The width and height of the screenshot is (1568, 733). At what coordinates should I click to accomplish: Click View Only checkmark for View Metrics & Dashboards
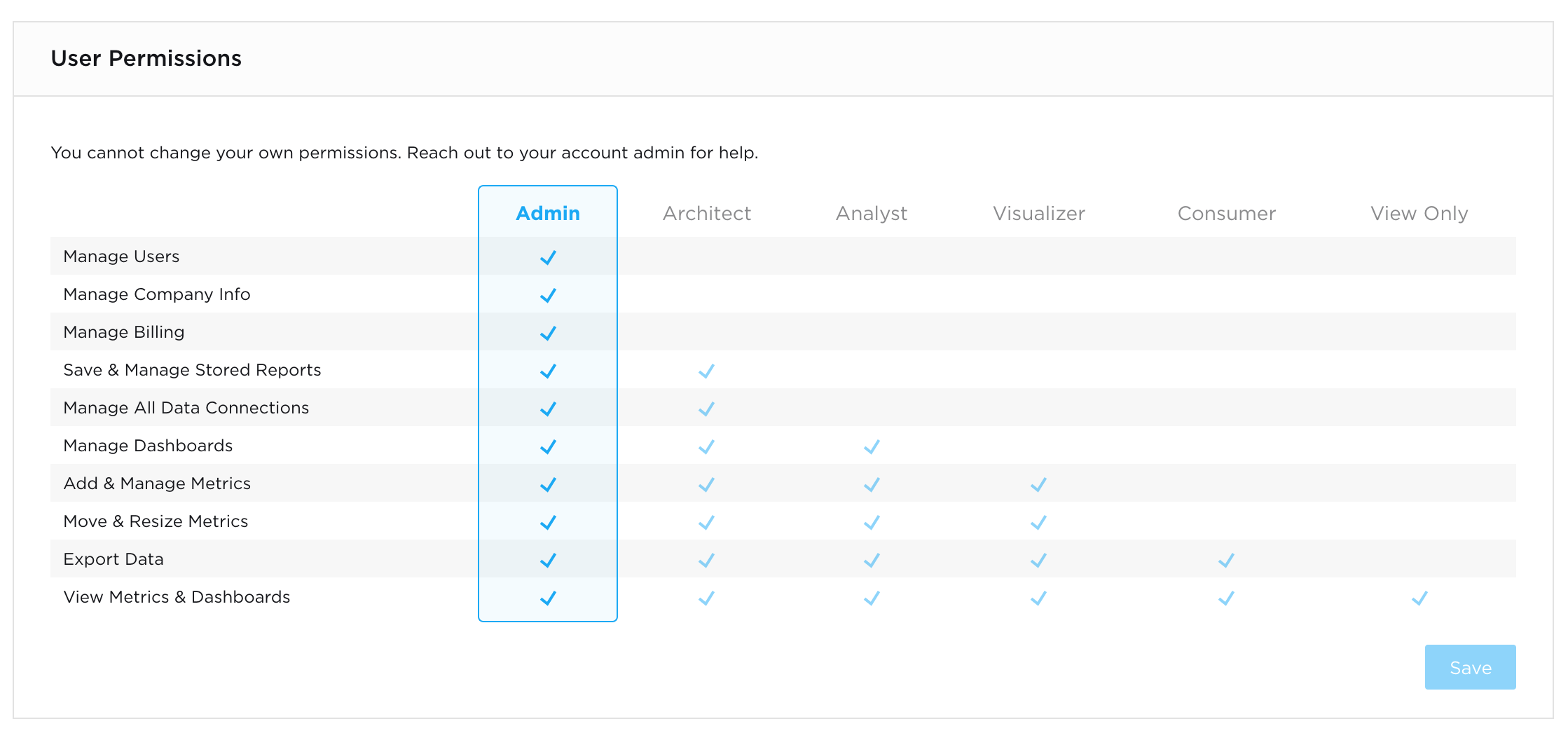1419,598
